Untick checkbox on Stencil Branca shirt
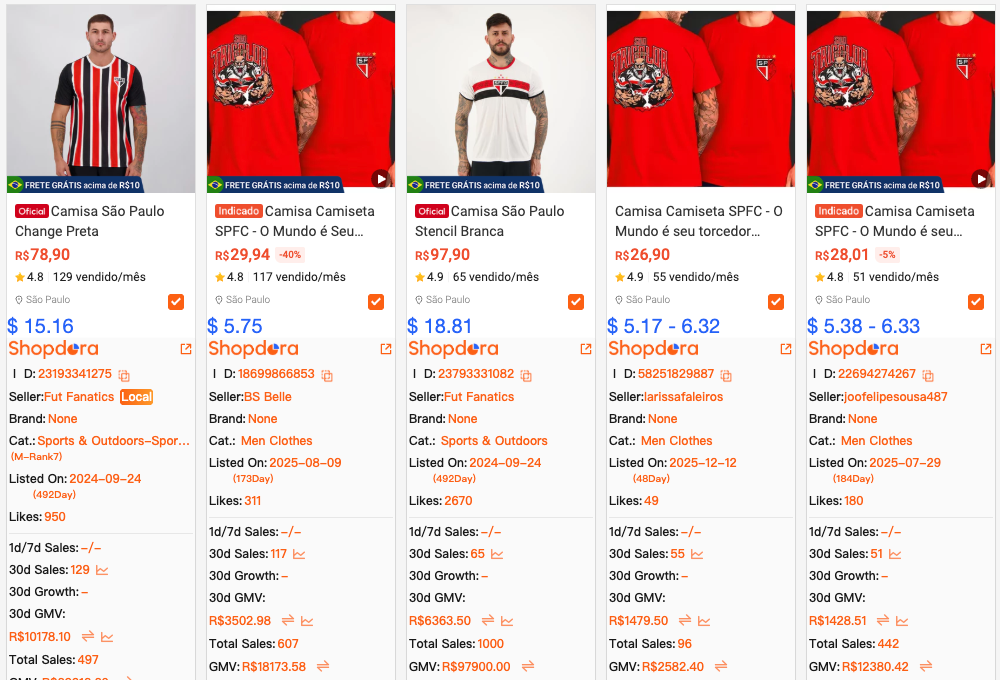 [x=576, y=302]
